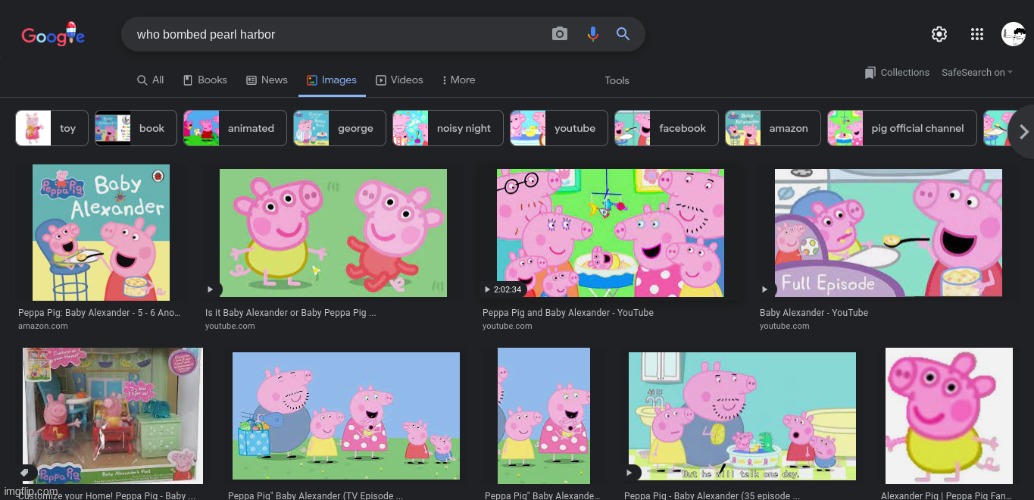Select the Images tab

(x=332, y=80)
